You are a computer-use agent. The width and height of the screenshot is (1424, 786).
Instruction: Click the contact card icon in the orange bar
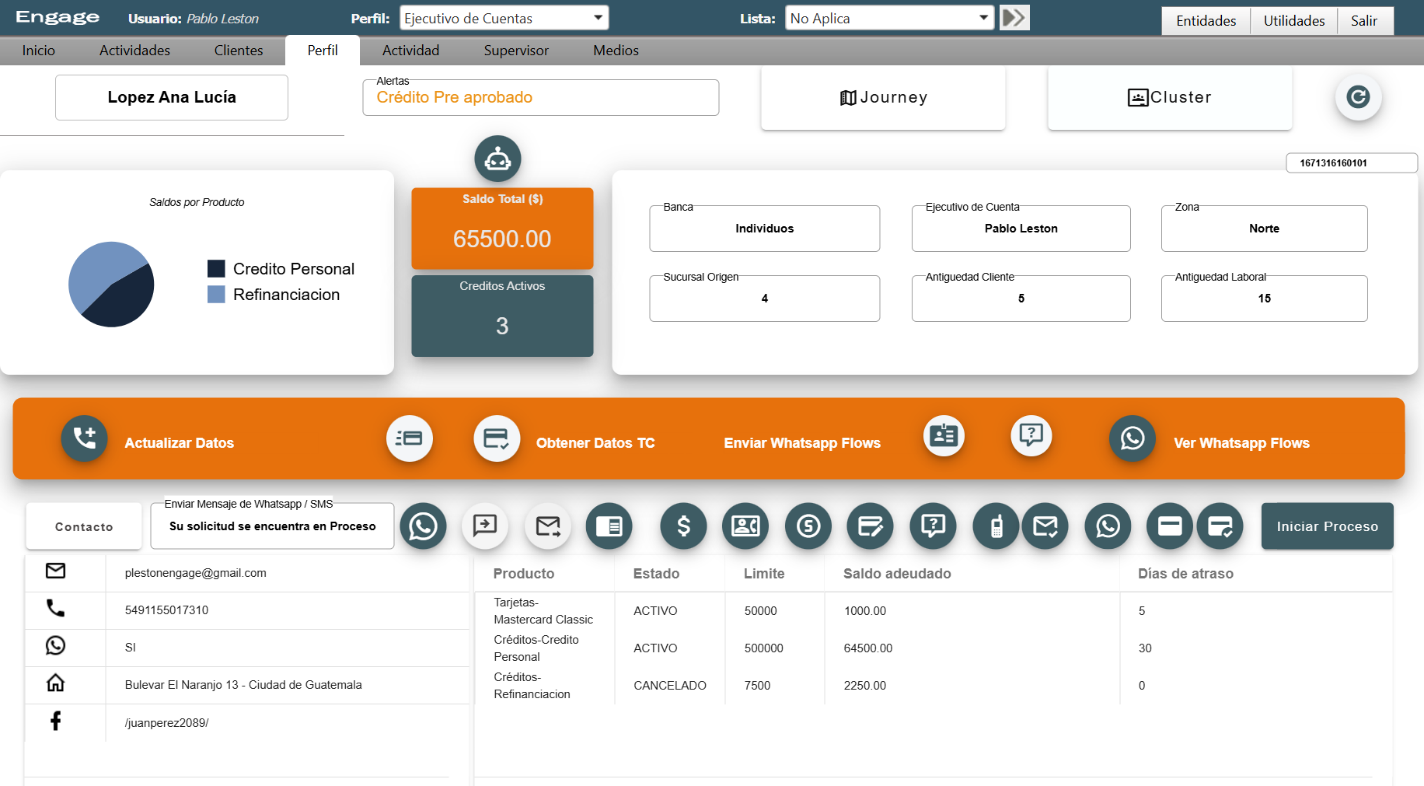944,436
